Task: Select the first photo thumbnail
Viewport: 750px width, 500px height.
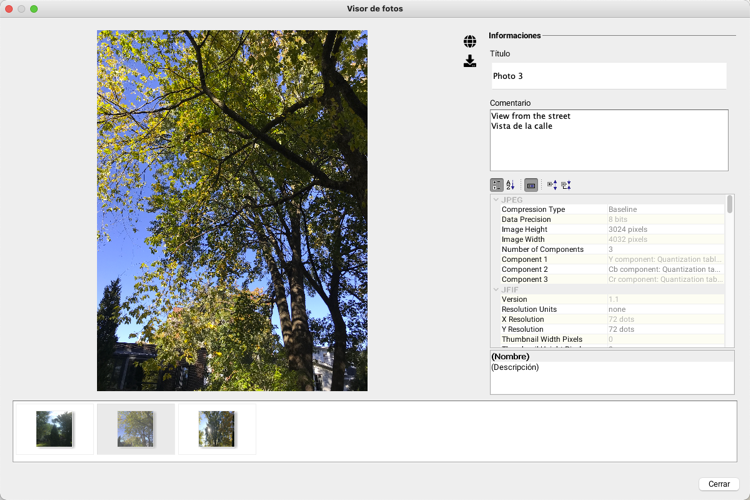Action: [x=54, y=429]
